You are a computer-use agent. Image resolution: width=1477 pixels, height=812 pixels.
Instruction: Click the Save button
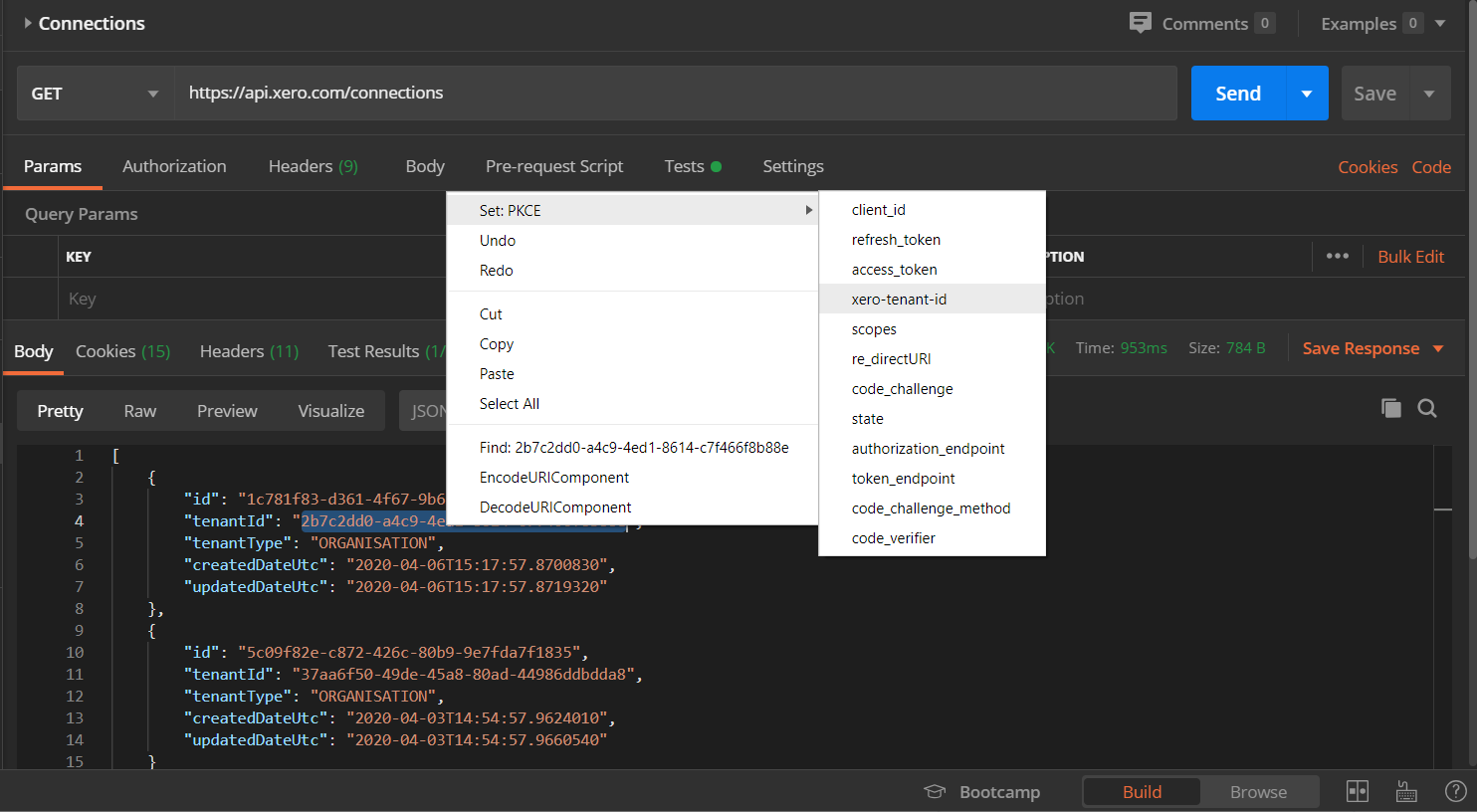[x=1374, y=94]
